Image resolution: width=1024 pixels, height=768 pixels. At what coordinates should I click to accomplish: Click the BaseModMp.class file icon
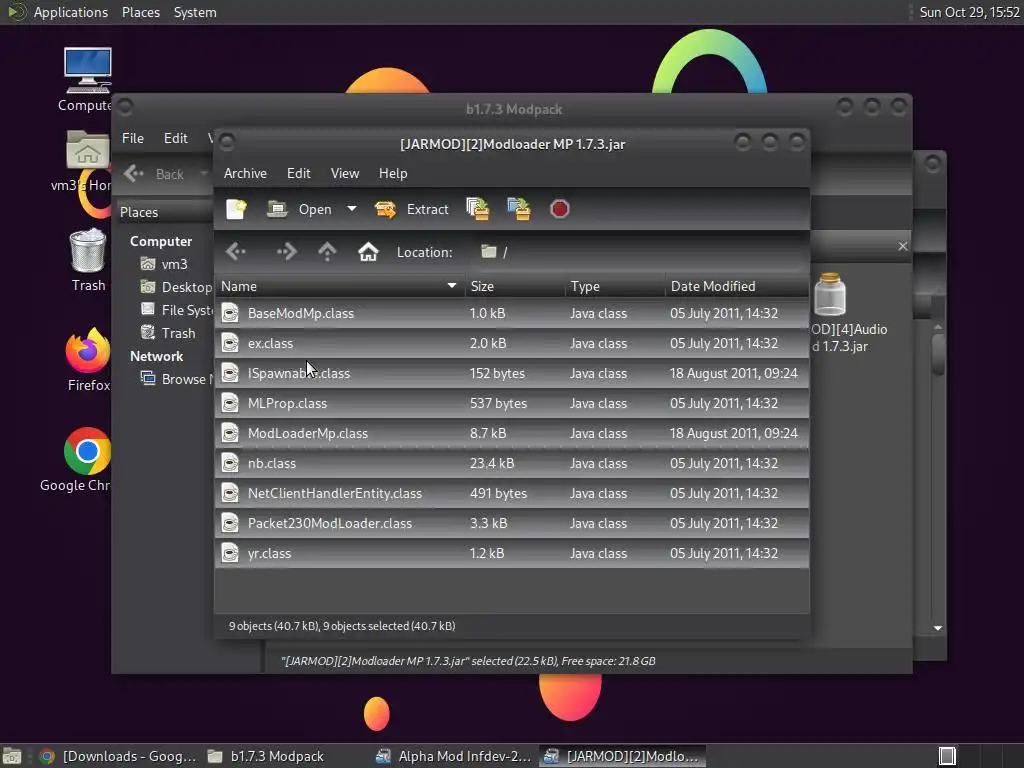click(x=230, y=313)
